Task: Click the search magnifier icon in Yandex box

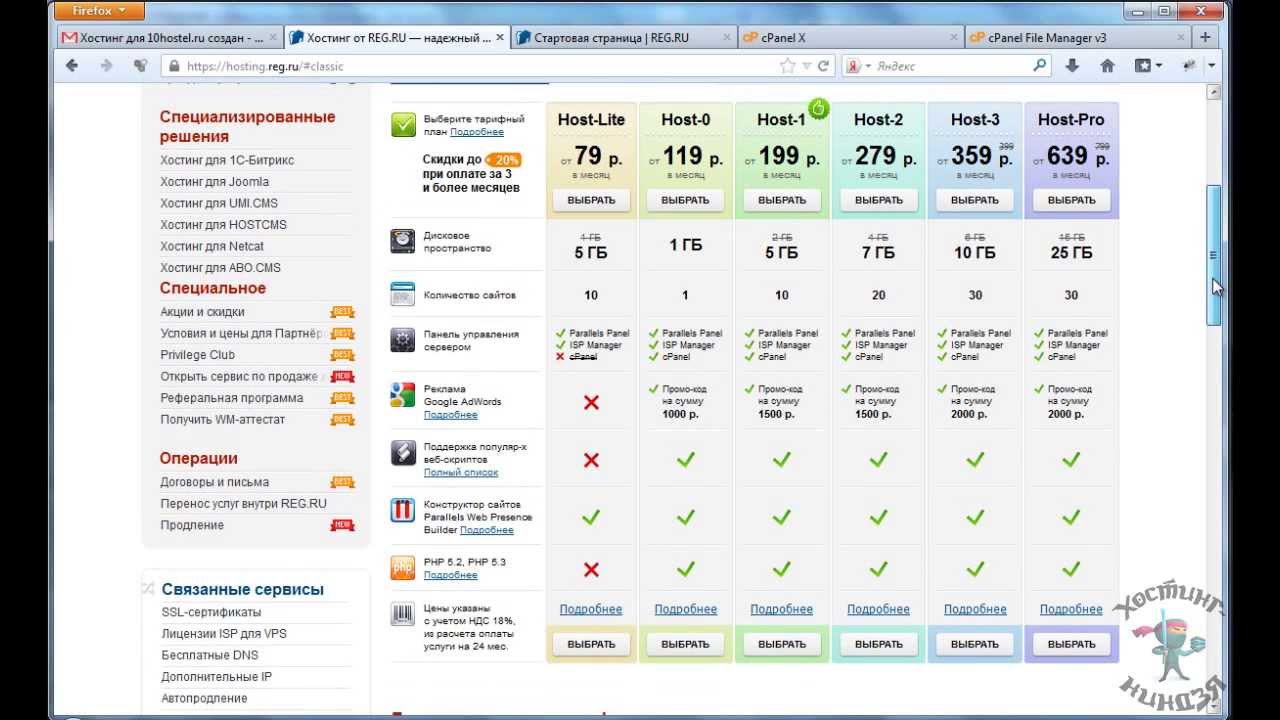Action: point(1040,66)
